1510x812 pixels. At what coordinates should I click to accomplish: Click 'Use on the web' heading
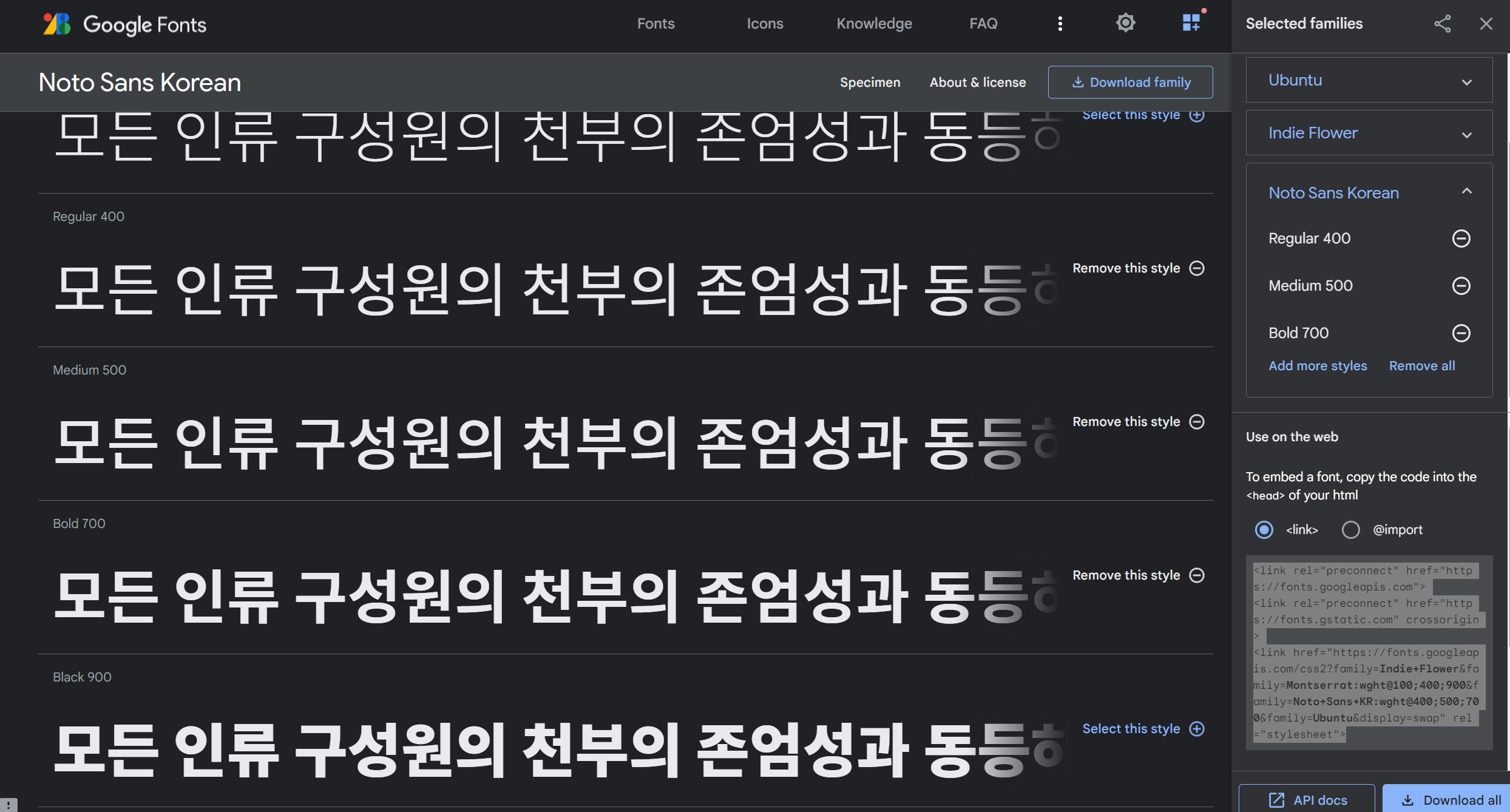1292,437
